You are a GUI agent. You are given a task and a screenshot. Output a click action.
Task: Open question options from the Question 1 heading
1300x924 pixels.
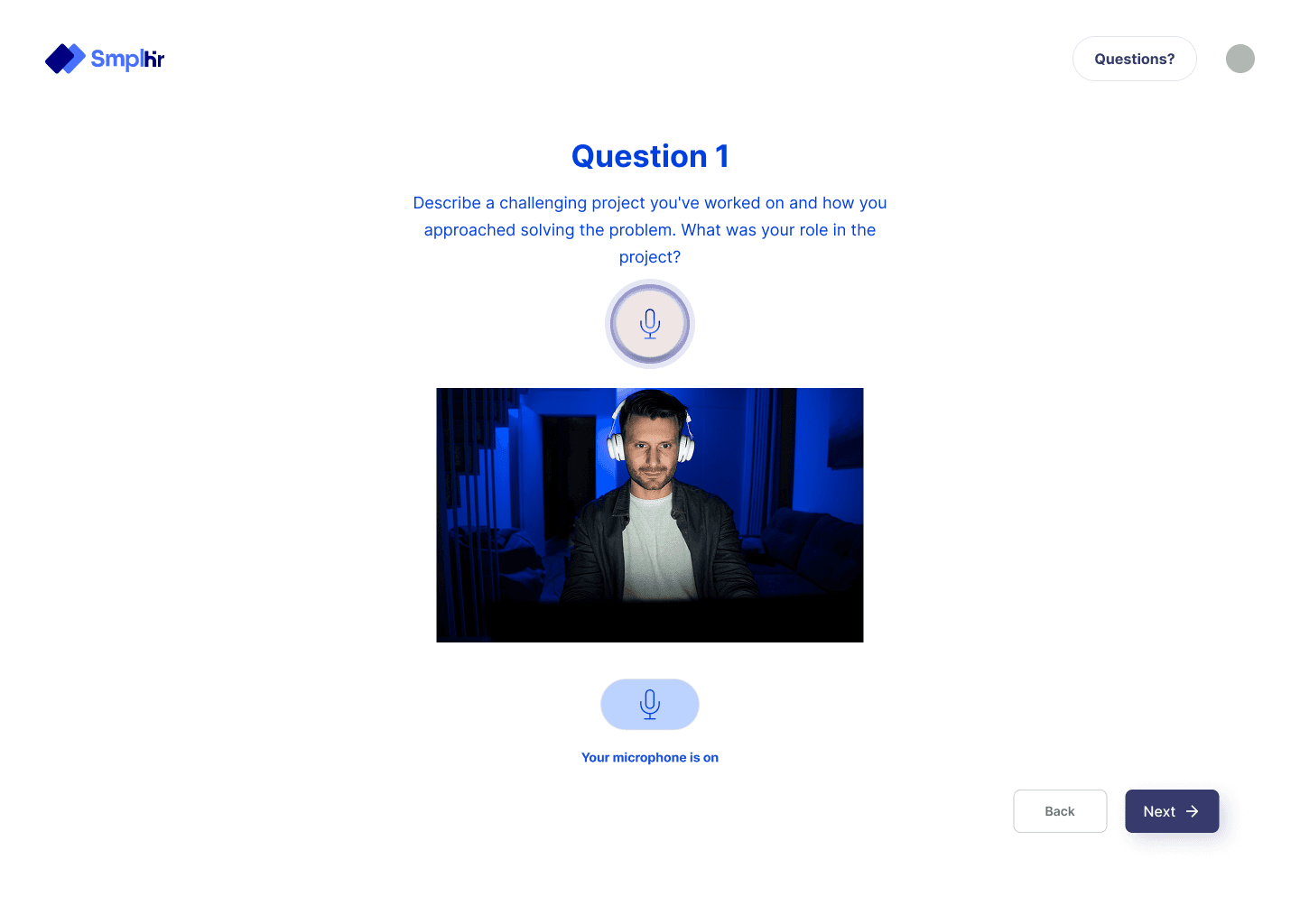pos(649,155)
